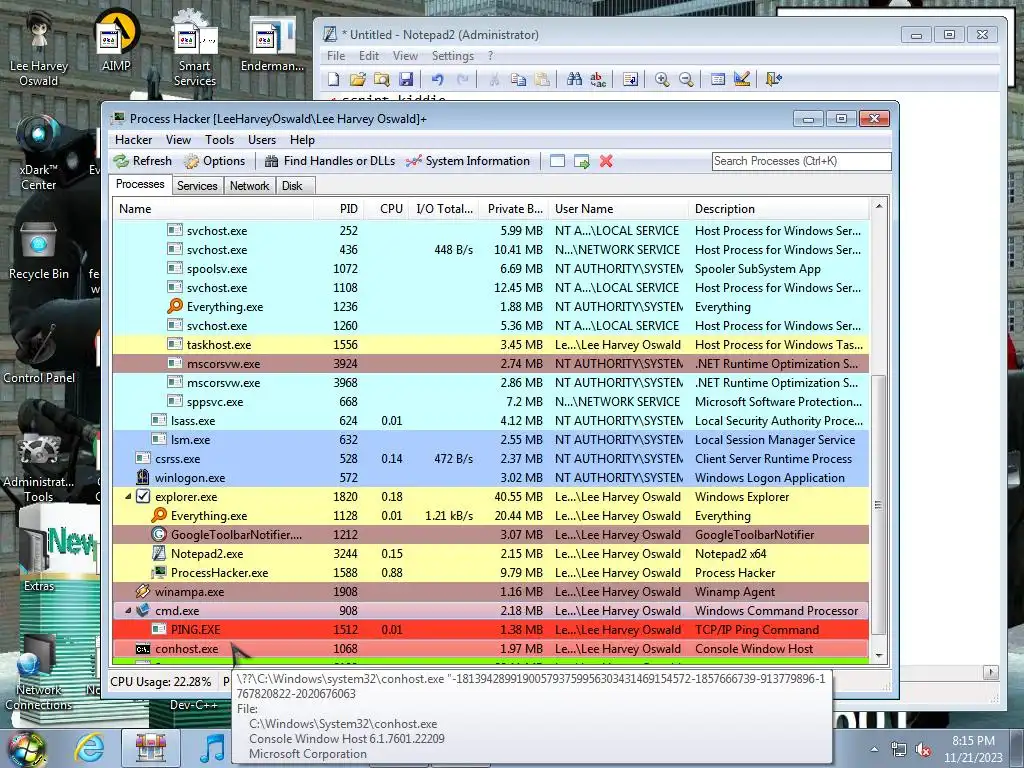This screenshot has height=768, width=1024.
Task: Select the PING.EXE process row
Action: (490, 630)
